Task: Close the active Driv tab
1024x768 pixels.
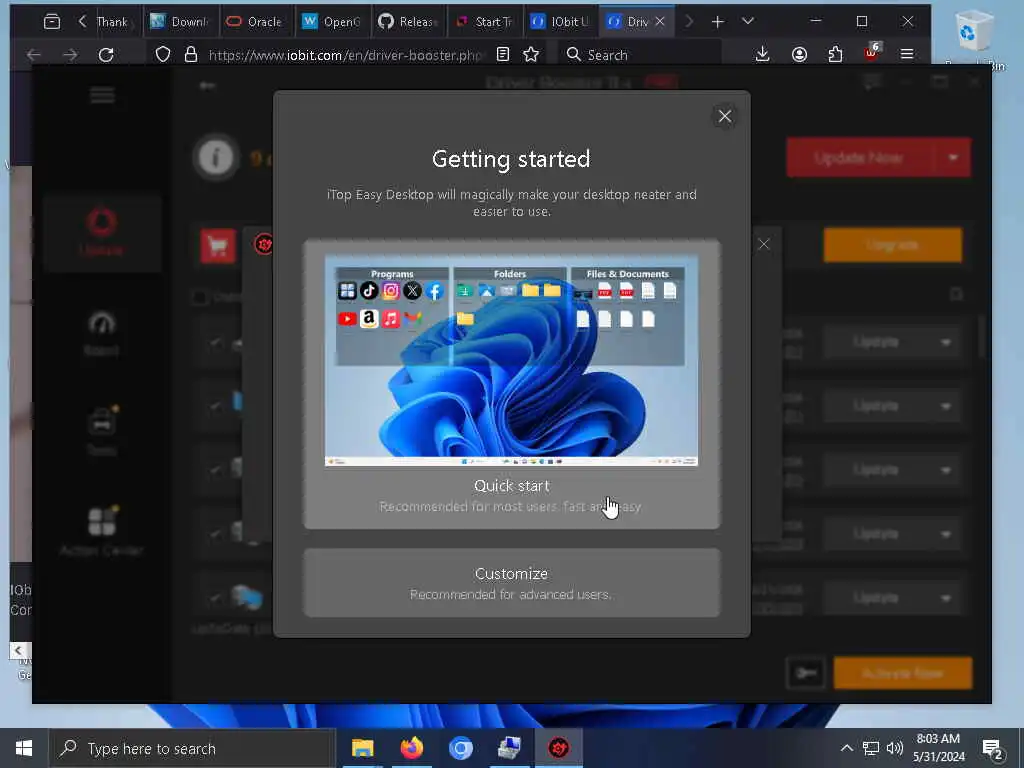Action: [660, 22]
